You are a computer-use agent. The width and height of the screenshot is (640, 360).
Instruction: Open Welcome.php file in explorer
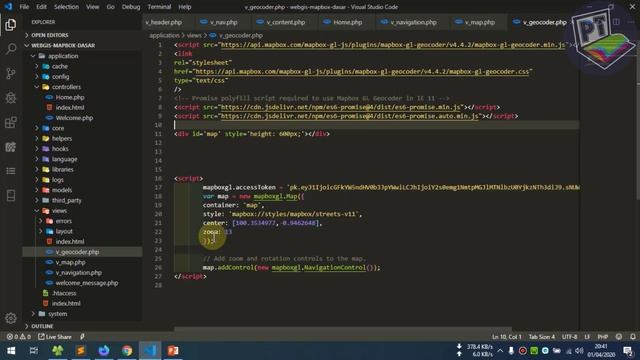point(74,118)
